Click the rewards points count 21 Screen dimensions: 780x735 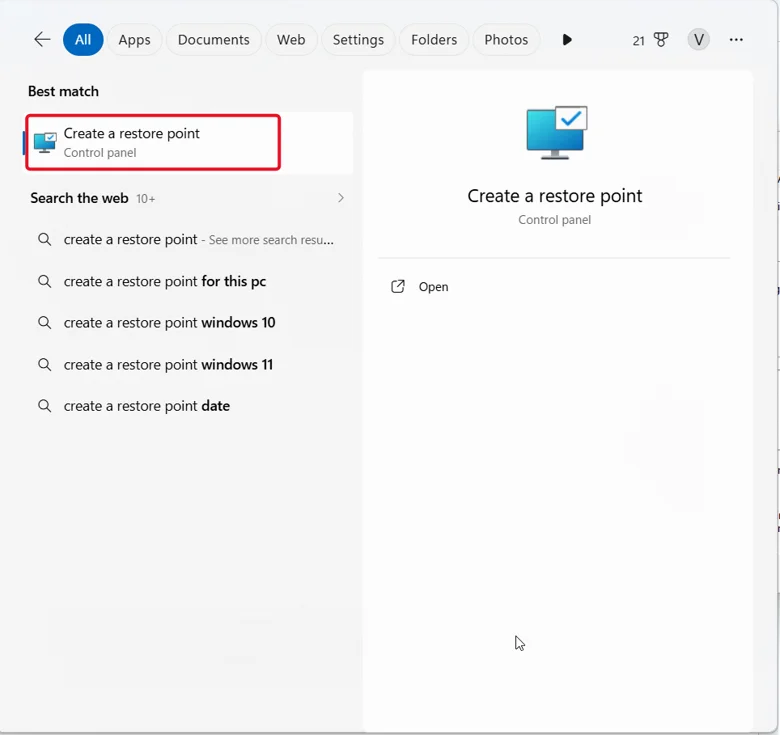[x=638, y=41]
